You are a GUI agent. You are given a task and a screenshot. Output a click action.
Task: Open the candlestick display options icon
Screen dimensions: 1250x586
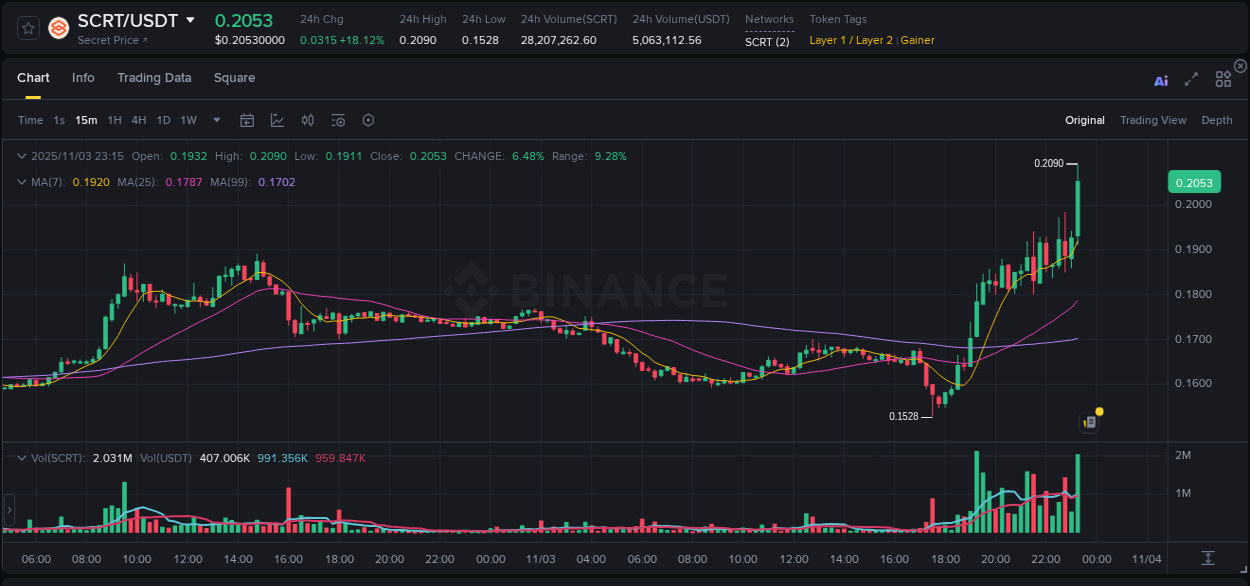point(307,120)
